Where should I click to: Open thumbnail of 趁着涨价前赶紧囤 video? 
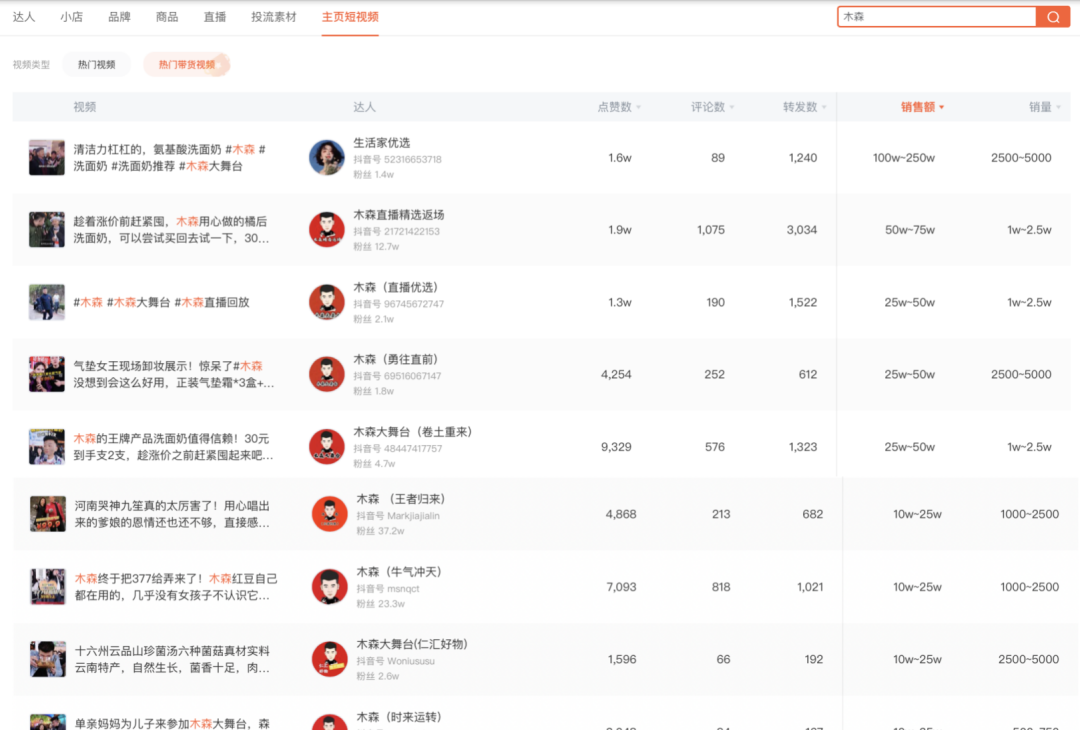point(47,229)
